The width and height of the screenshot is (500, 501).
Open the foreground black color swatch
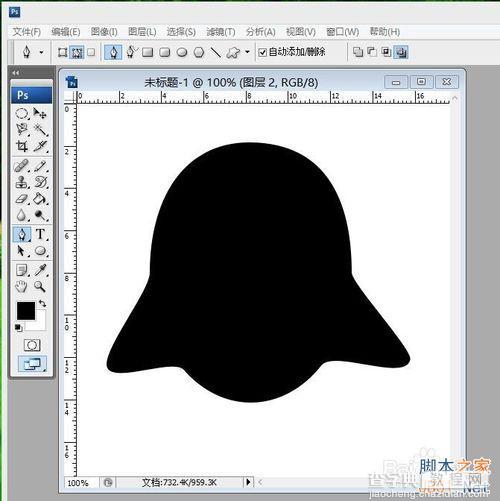(26, 311)
